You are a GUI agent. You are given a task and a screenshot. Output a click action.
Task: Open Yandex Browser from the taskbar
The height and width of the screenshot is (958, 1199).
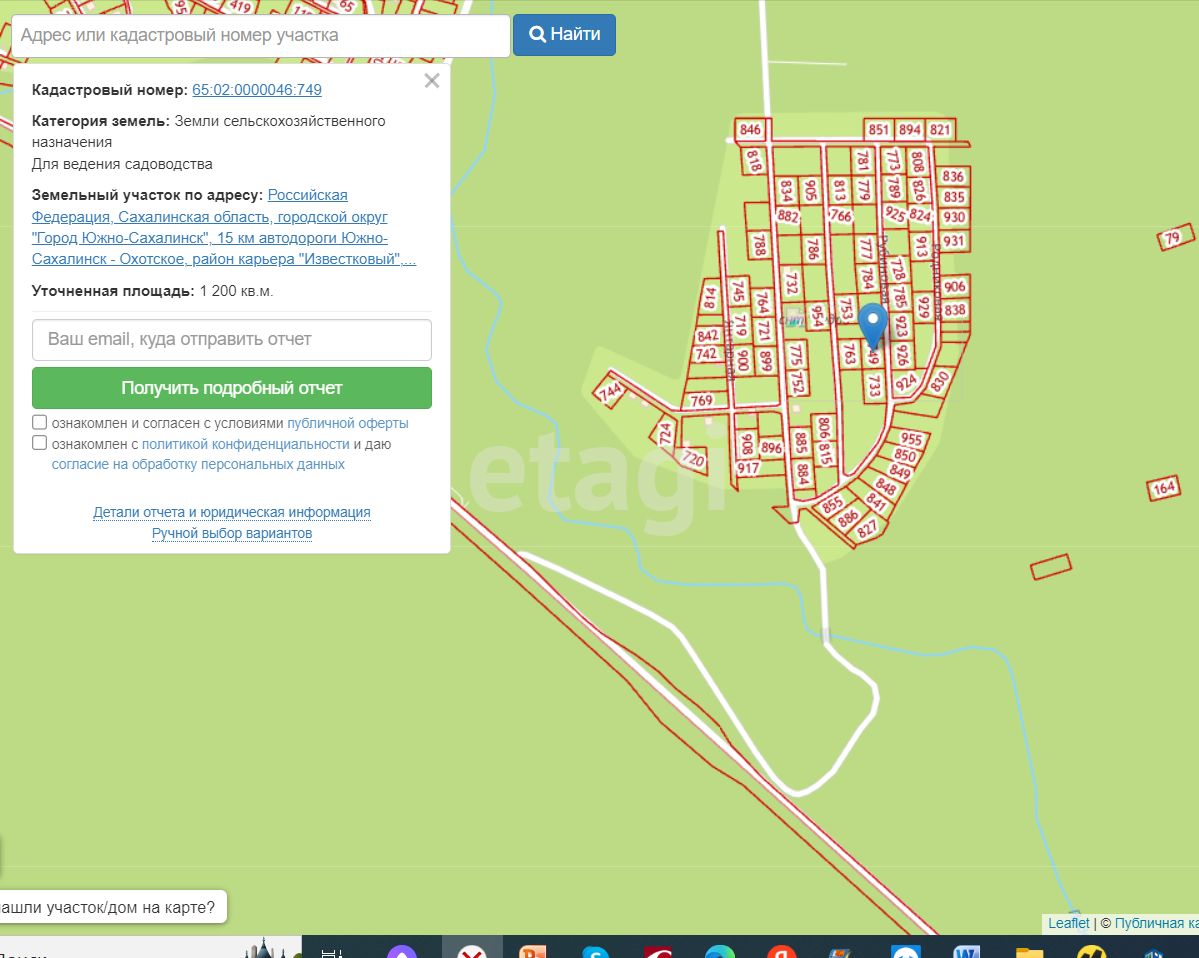click(781, 952)
